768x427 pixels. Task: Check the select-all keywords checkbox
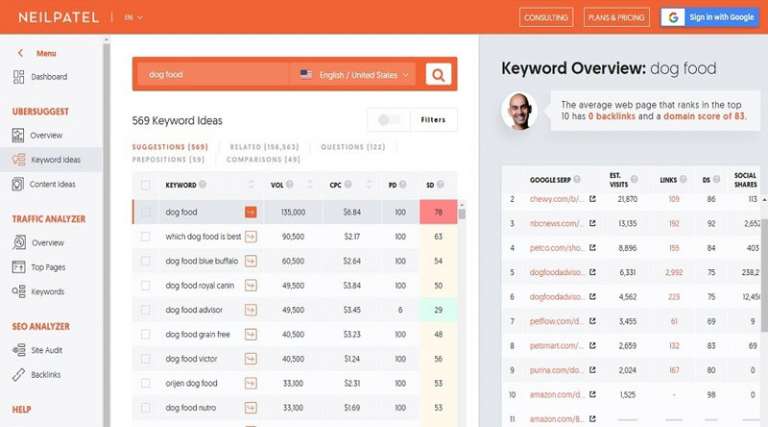coord(145,185)
